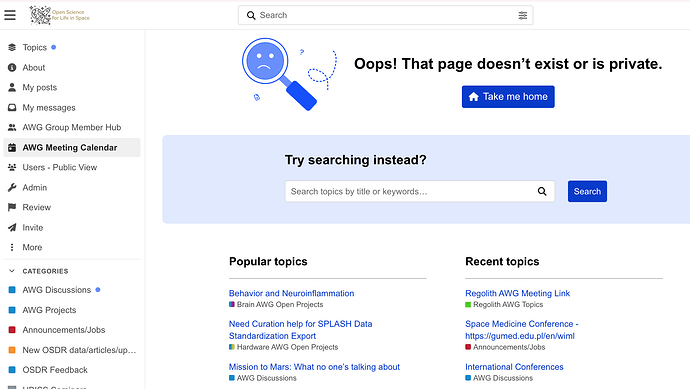Open AWG Group Member Hub
690x389 pixels.
pyautogui.click(x=72, y=128)
